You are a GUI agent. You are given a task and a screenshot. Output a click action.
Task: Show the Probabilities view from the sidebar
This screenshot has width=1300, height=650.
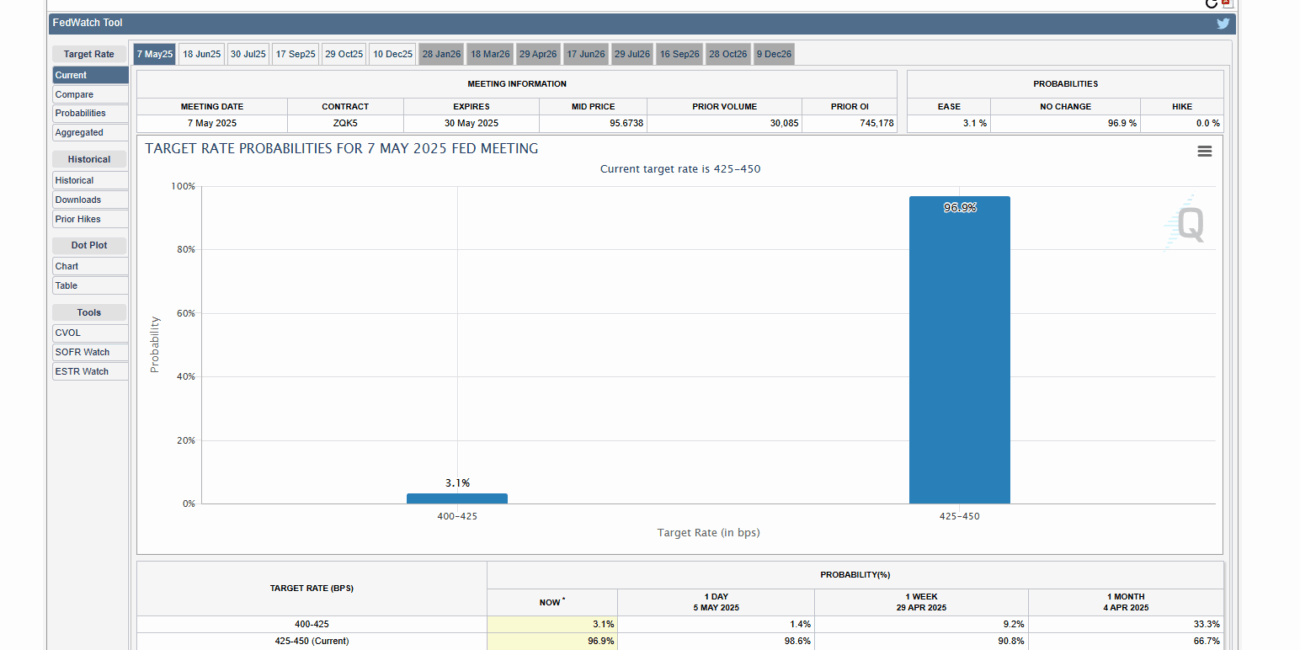pos(90,114)
